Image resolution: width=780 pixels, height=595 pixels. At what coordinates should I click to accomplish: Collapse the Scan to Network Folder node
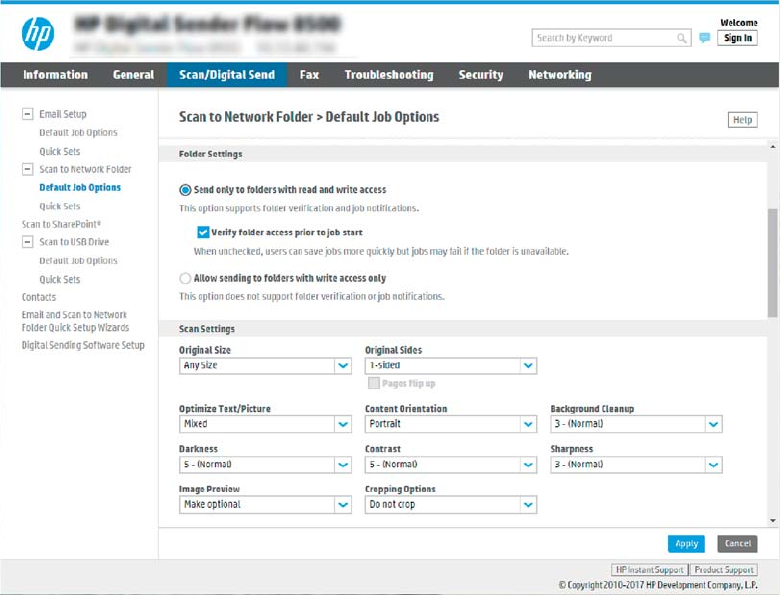tap(27, 169)
